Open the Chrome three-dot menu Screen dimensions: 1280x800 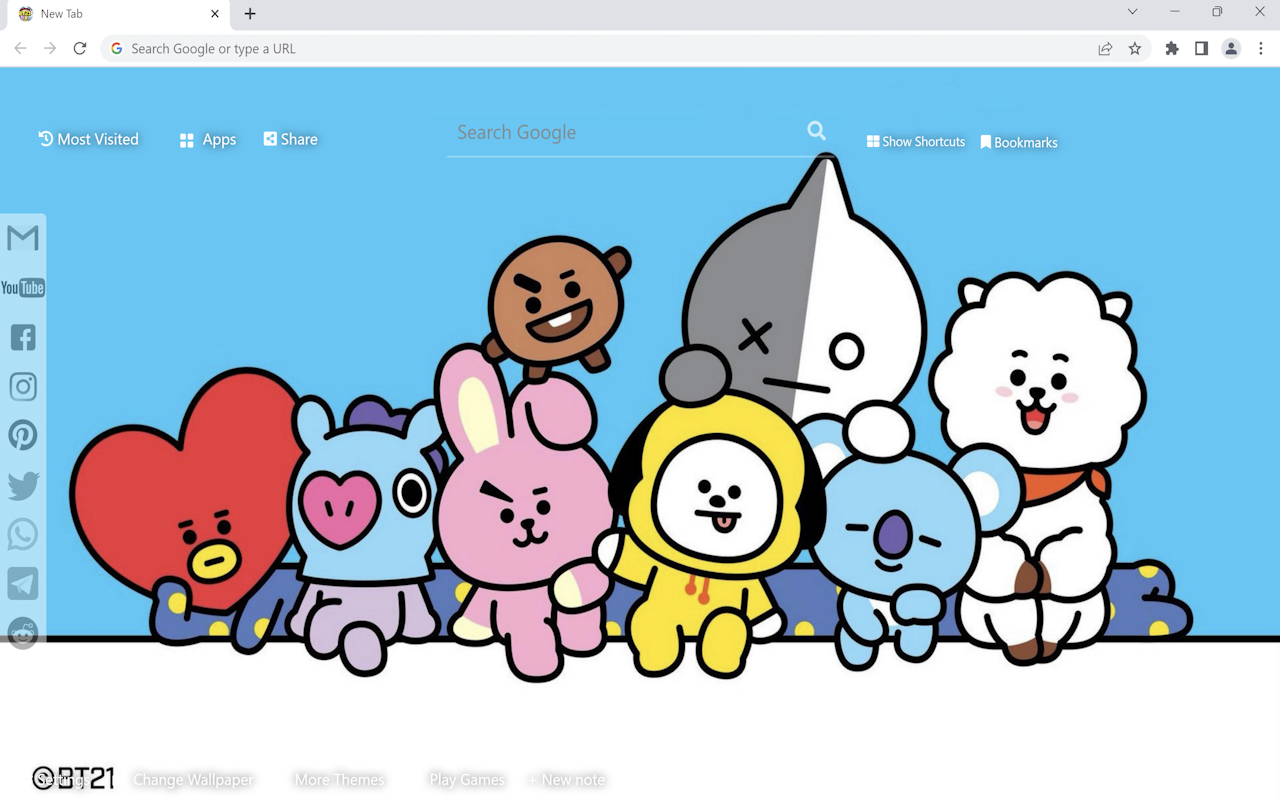coord(1261,48)
